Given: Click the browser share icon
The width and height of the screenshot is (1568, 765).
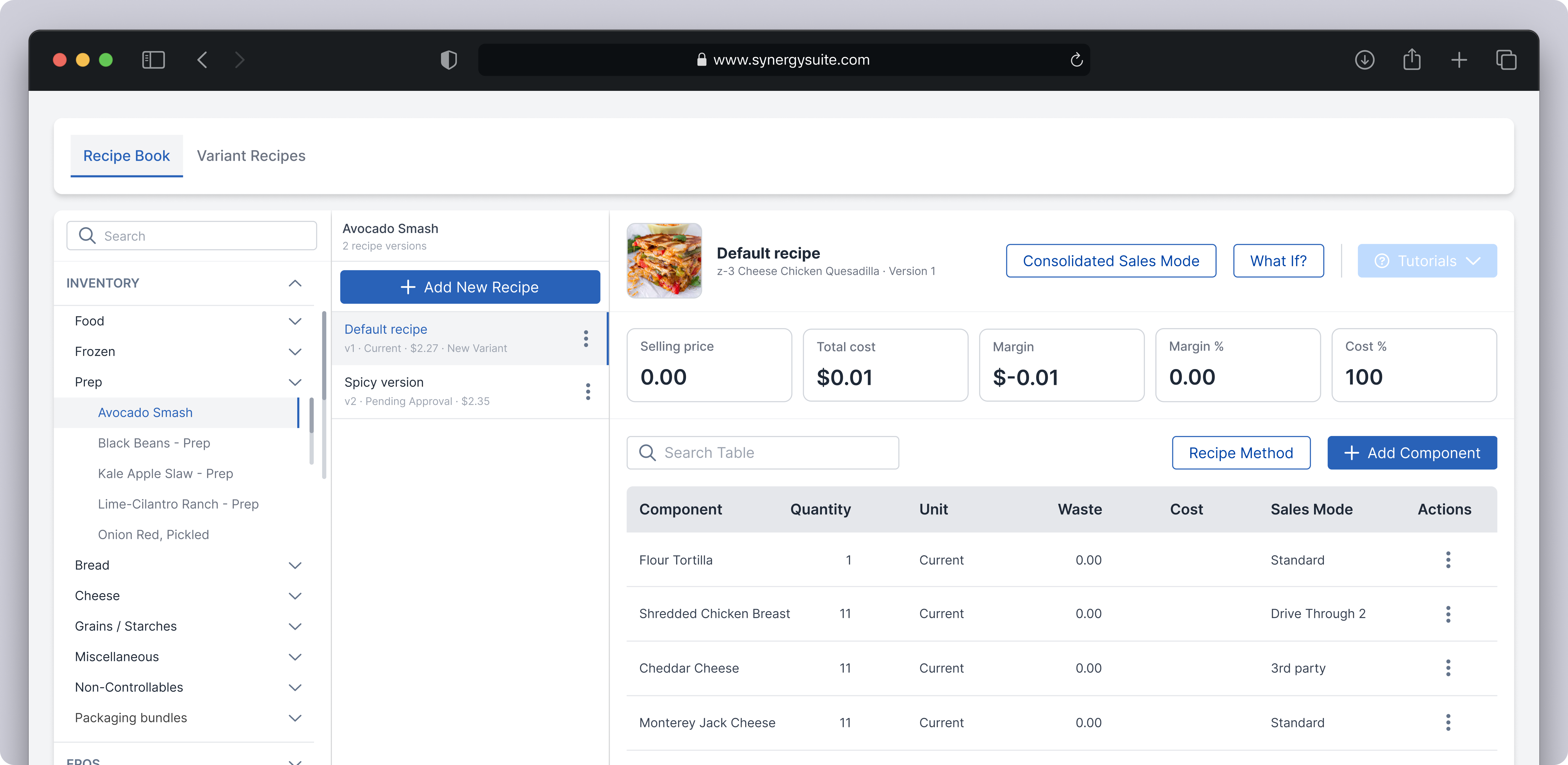Looking at the screenshot, I should coord(1411,59).
